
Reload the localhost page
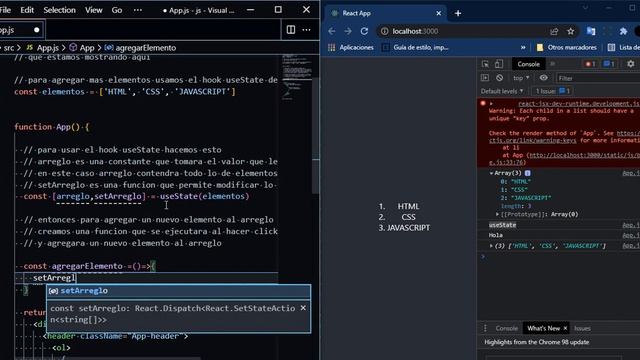pyautogui.click(x=364, y=31)
